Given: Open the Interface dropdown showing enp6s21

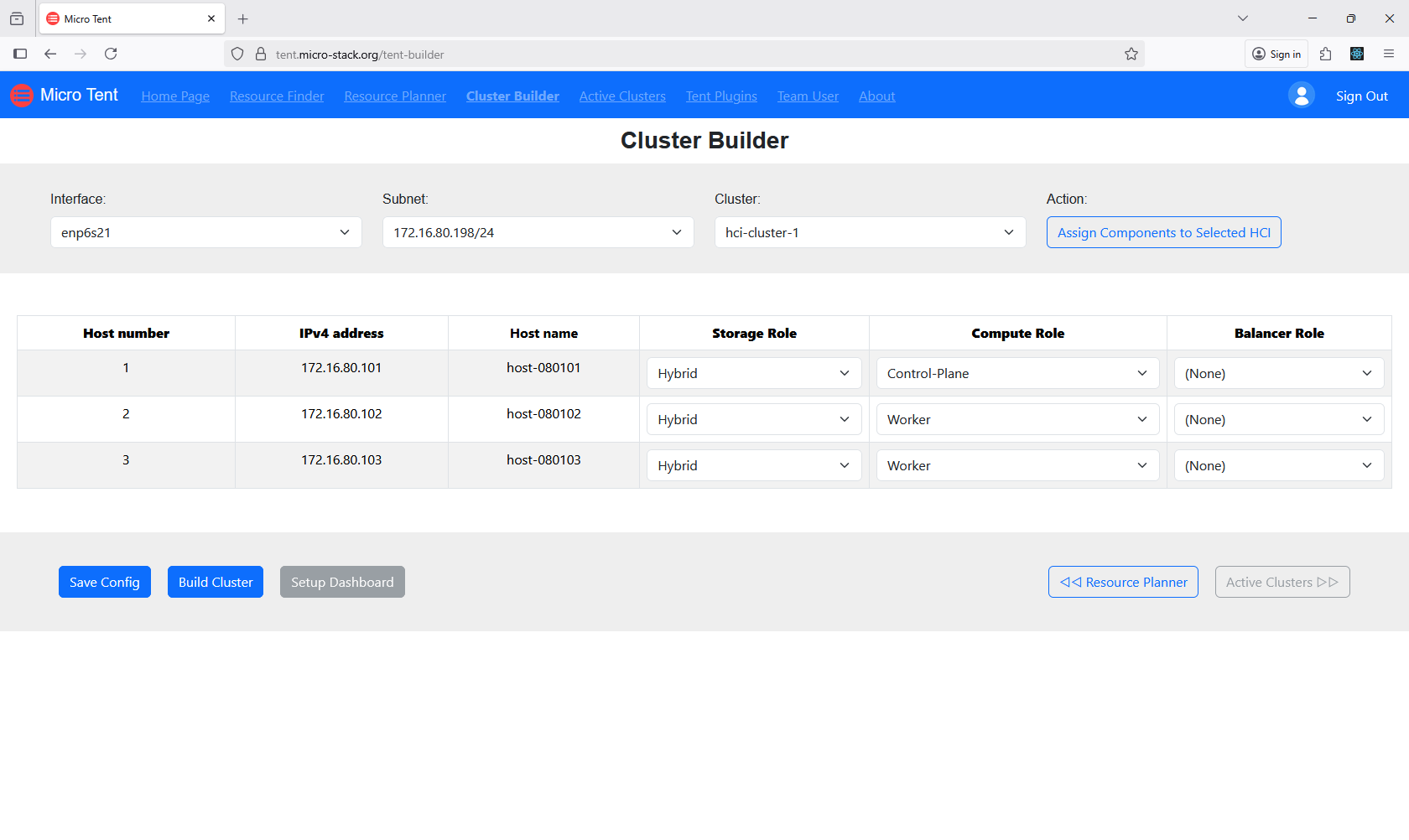Looking at the screenshot, I should tap(205, 232).
